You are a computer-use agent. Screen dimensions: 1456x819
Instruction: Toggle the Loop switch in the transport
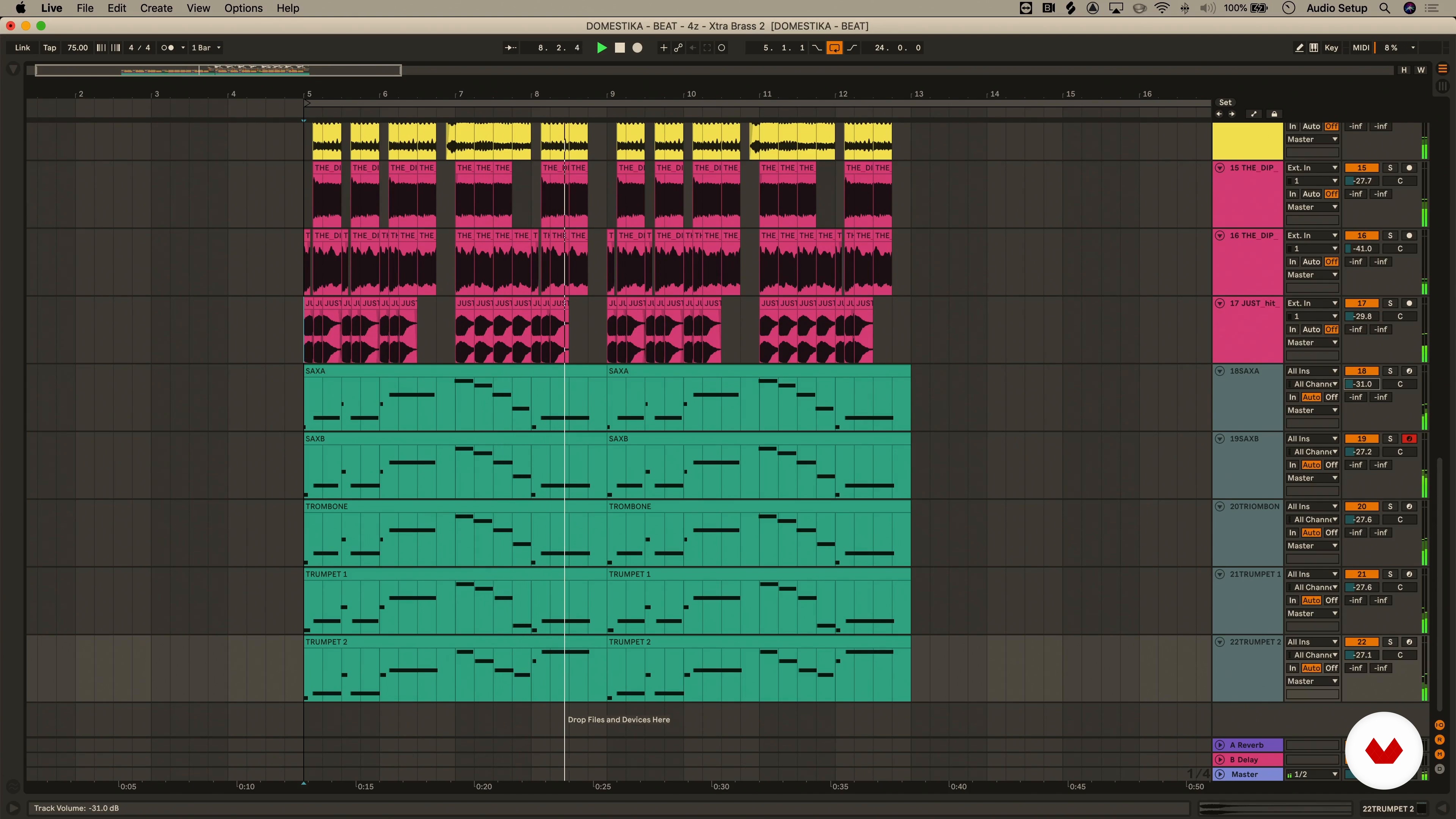(x=834, y=48)
